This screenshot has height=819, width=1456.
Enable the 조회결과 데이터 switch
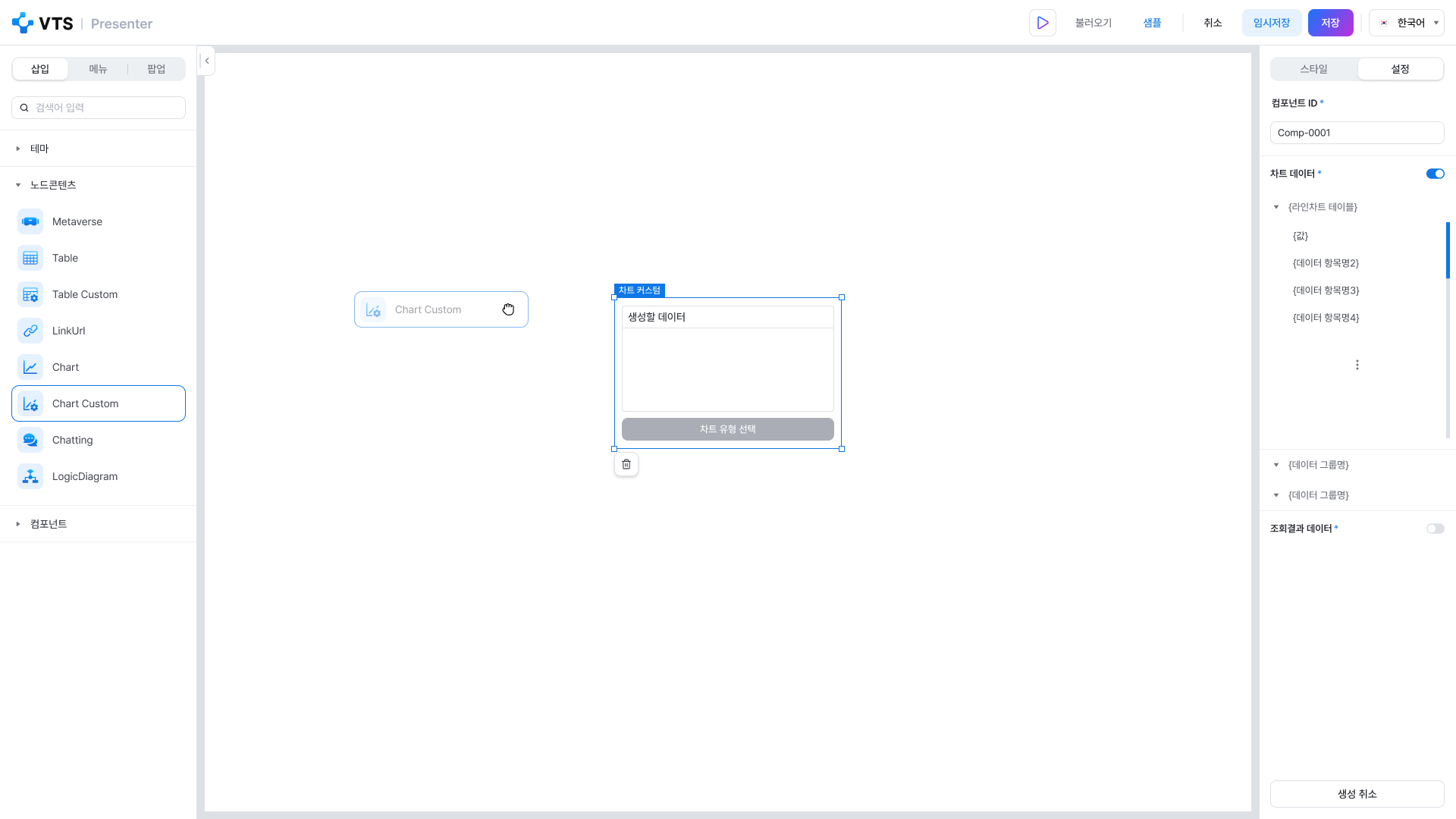pos(1436,529)
